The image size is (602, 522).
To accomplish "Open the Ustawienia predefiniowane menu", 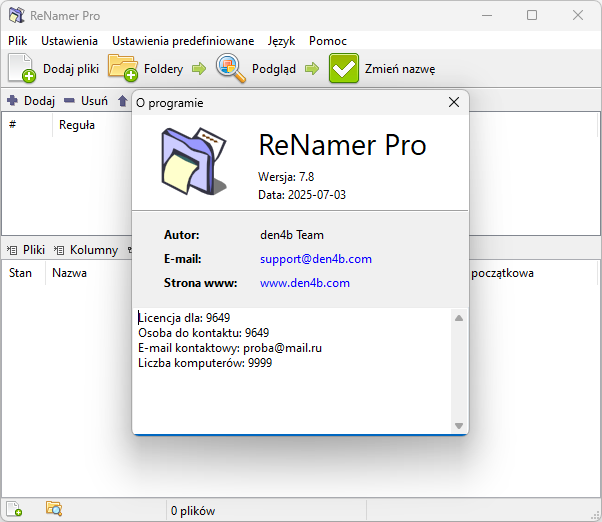I will [x=183, y=41].
